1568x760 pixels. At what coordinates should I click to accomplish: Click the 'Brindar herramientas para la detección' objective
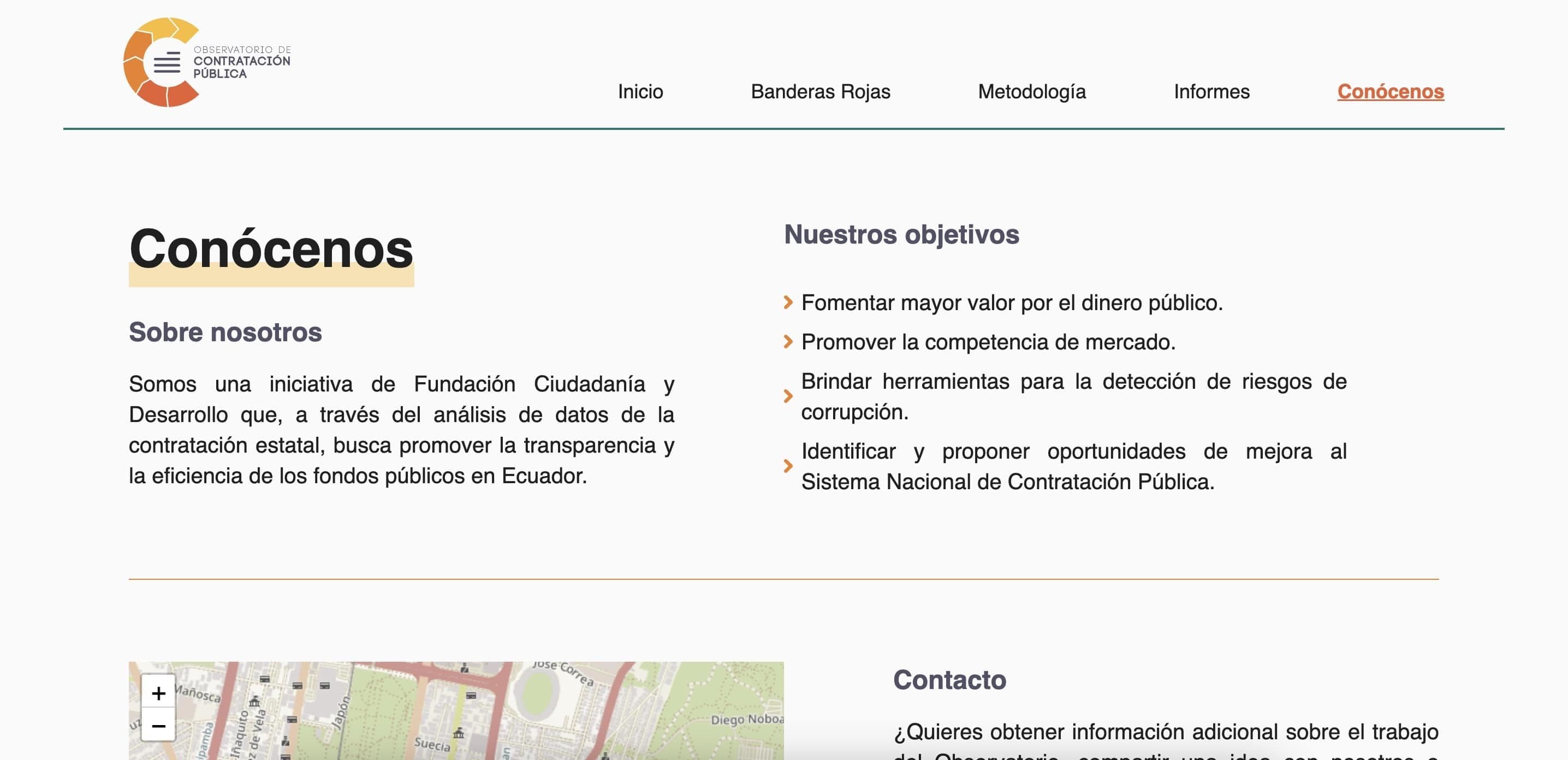1074,397
